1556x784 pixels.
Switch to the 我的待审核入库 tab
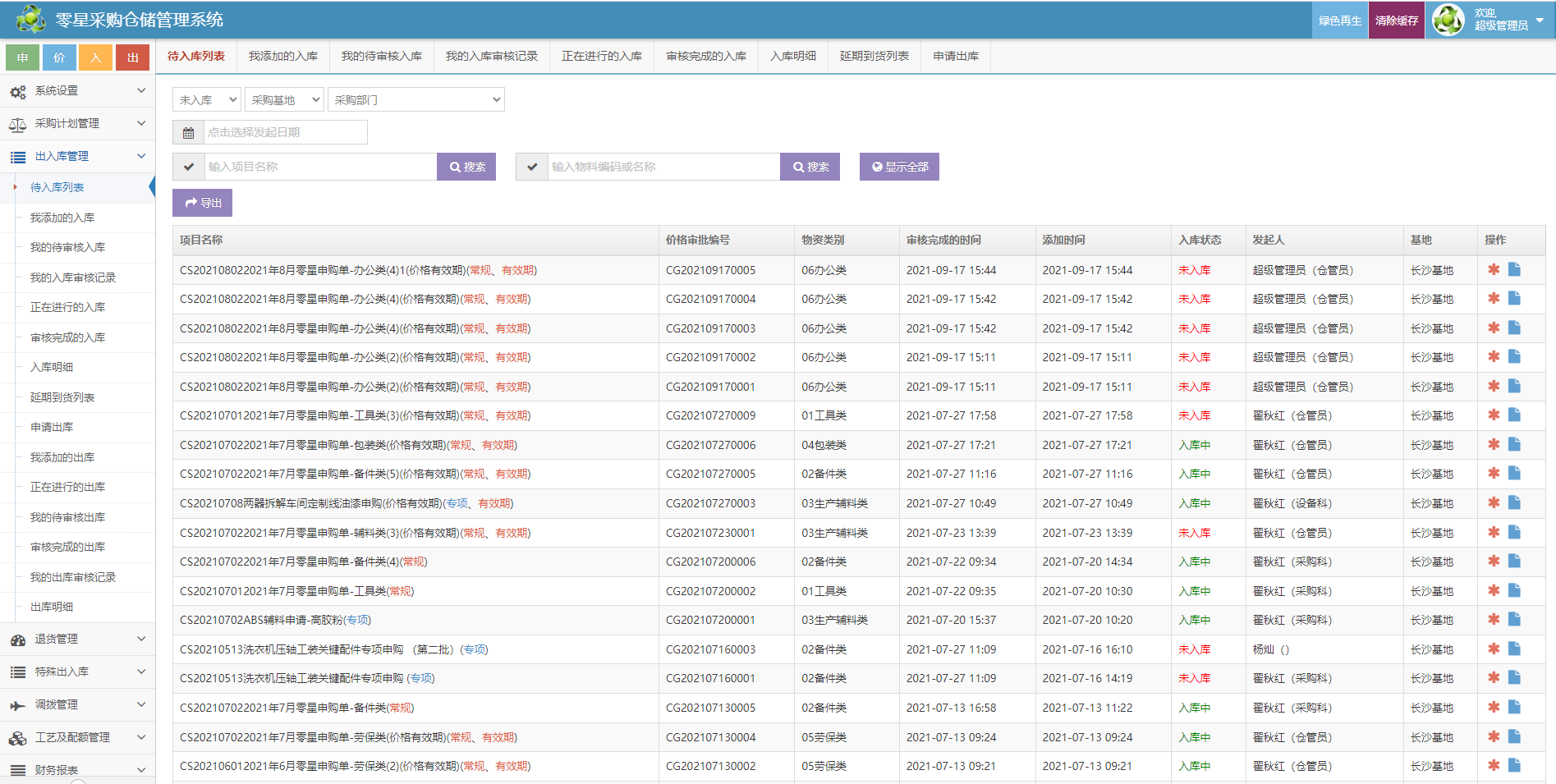coord(382,56)
